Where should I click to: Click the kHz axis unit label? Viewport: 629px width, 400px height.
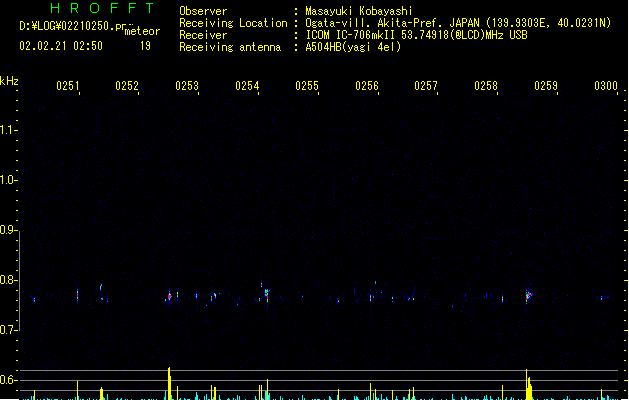tap(9, 81)
